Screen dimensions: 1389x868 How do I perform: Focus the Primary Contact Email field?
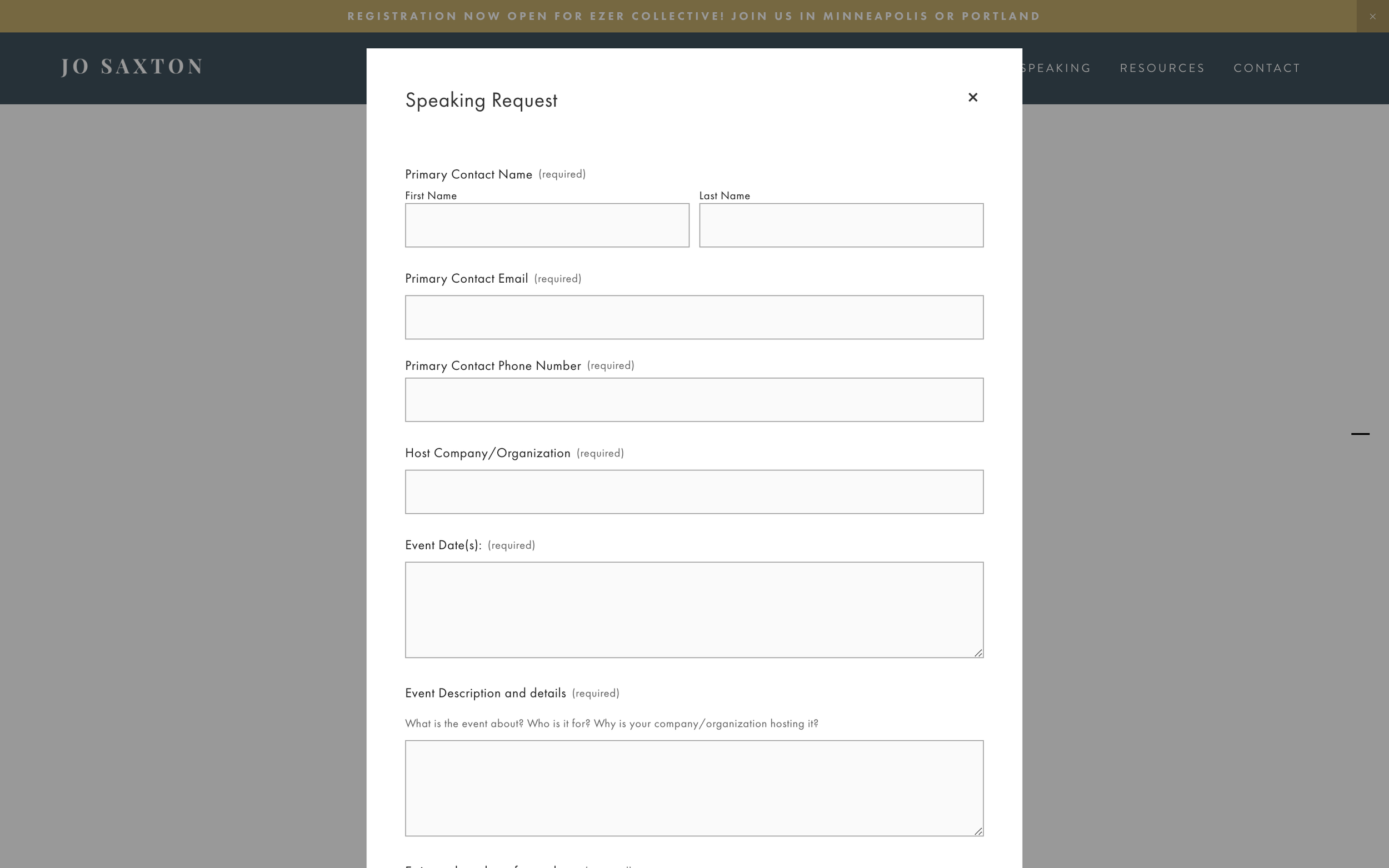click(x=693, y=318)
